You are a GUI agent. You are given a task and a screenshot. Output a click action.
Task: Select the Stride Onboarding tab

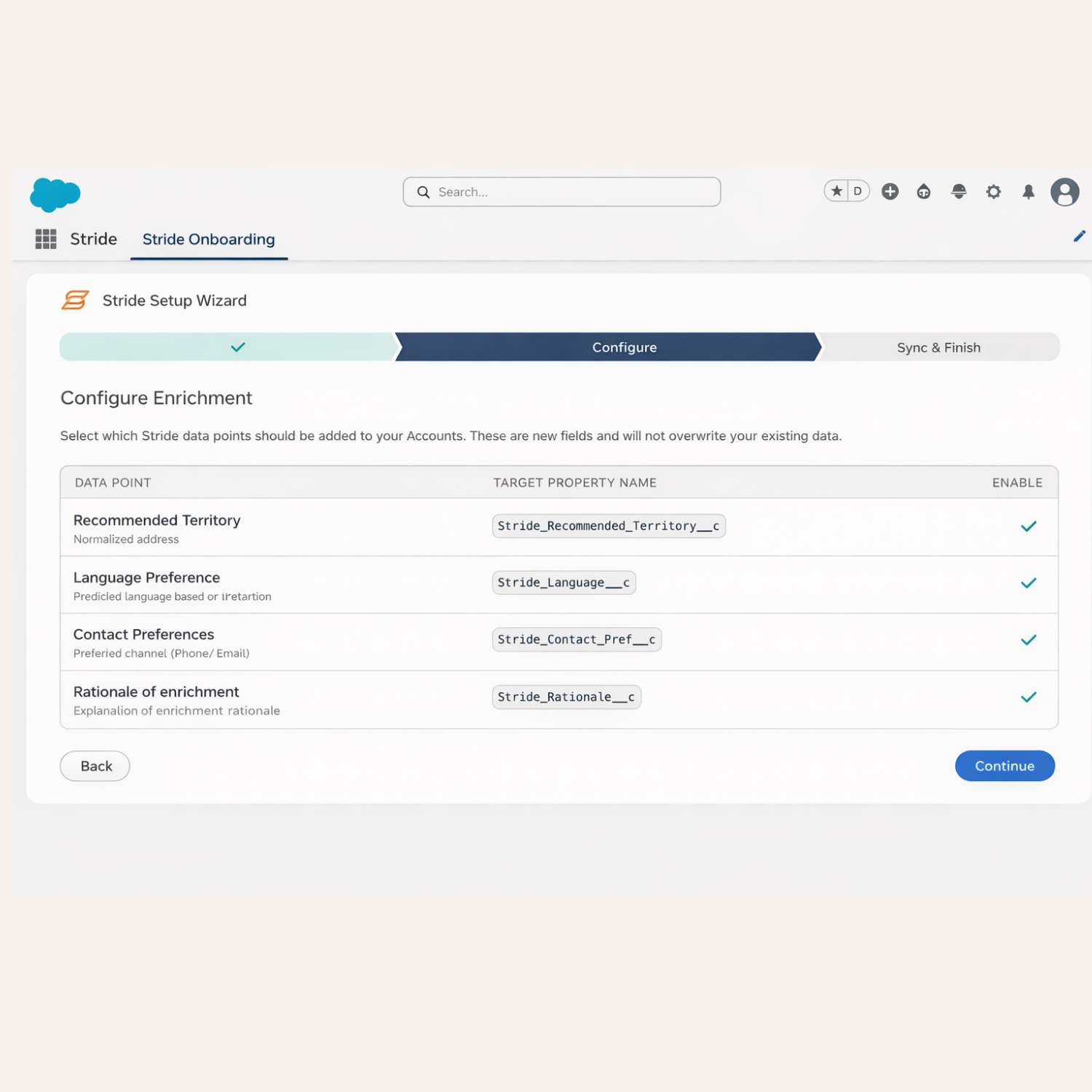pos(209,240)
